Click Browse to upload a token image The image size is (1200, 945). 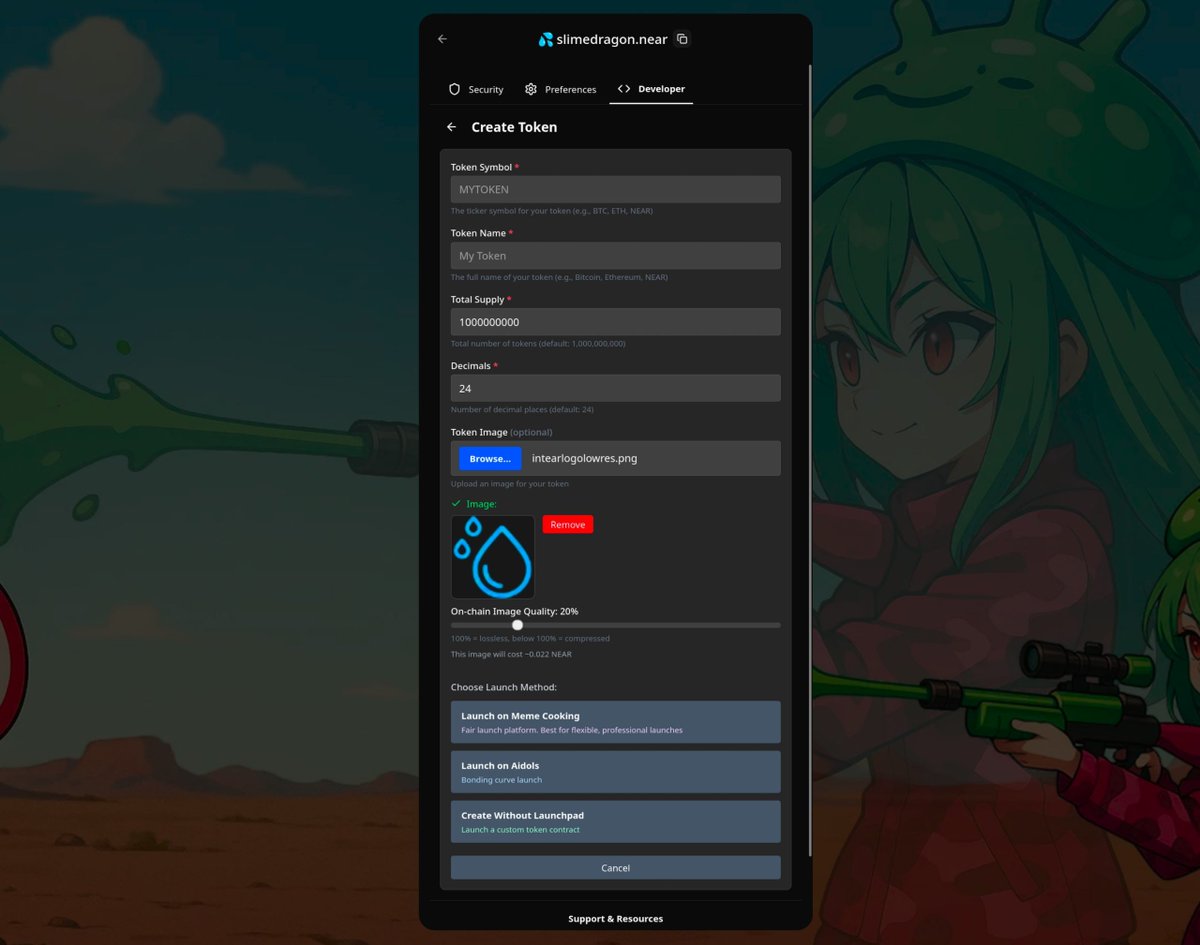point(489,458)
